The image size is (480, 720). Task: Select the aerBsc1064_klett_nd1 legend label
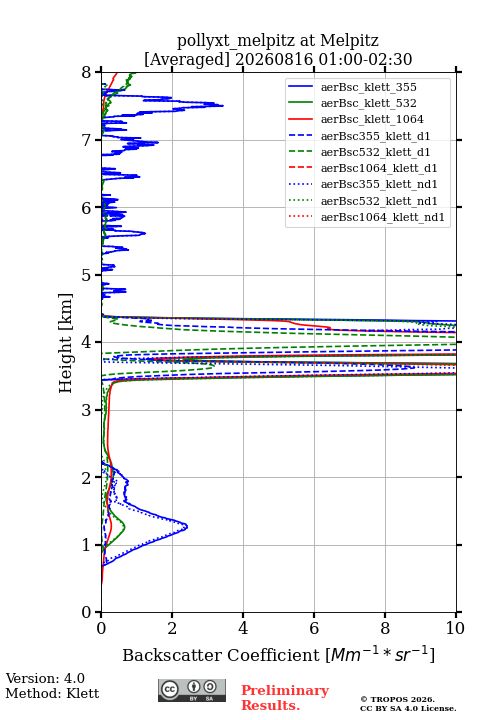383,217
